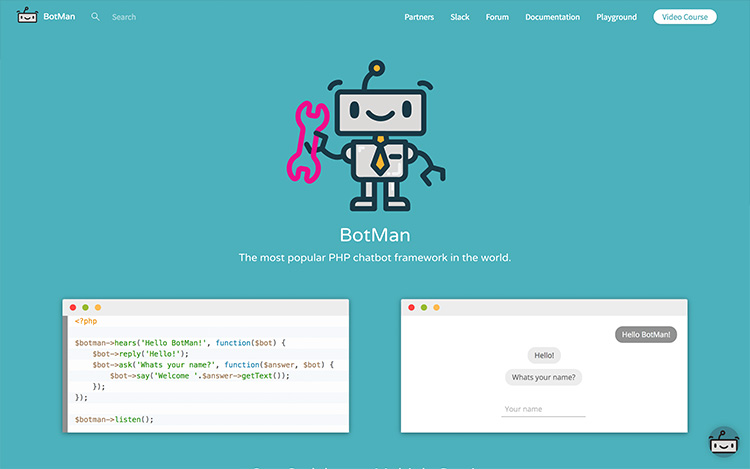Viewport: 750px width, 469px height.
Task: Click red dot on code window
Action: pyautogui.click(x=73, y=307)
